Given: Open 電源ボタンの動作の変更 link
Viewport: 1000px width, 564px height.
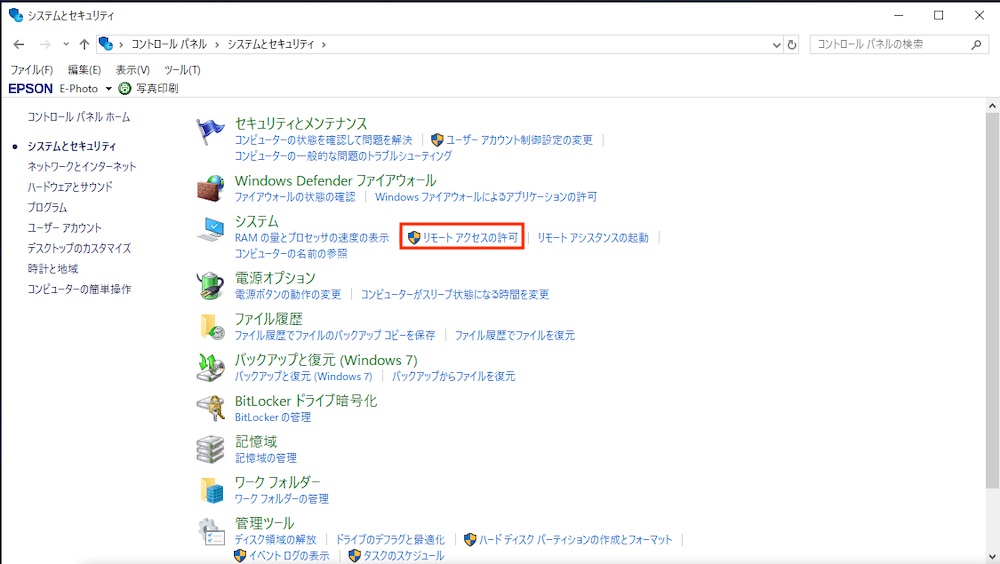Looking at the screenshot, I should [288, 294].
